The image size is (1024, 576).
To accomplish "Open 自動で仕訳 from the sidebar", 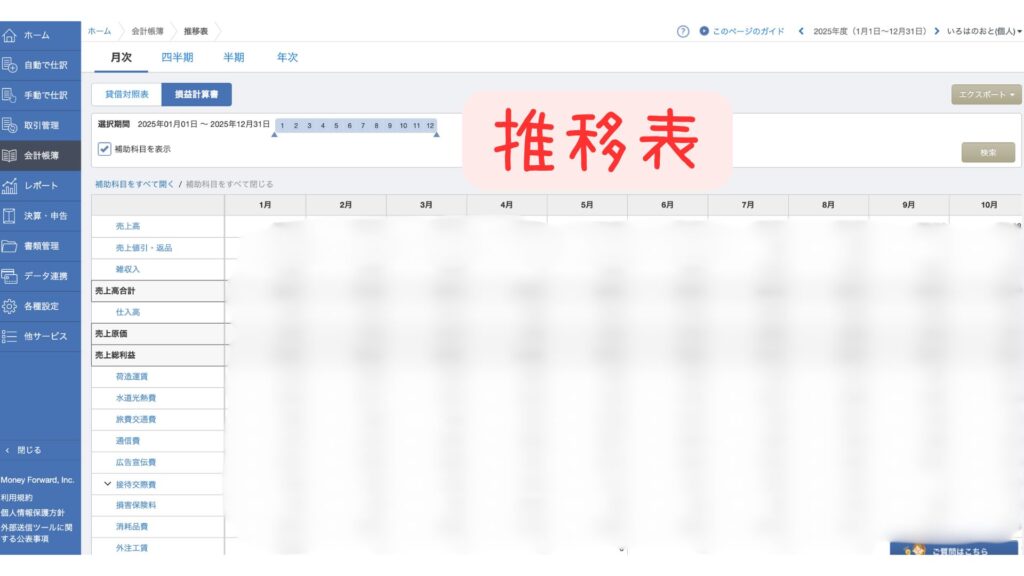I will pos(10,62).
